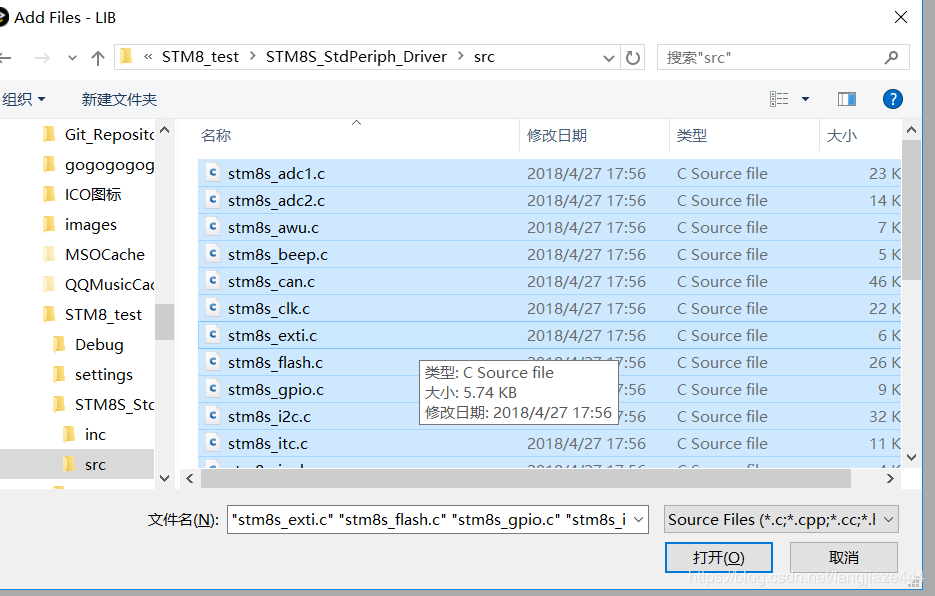935x596 pixels.
Task: Click the file list down scroll arrow
Action: (x=911, y=458)
